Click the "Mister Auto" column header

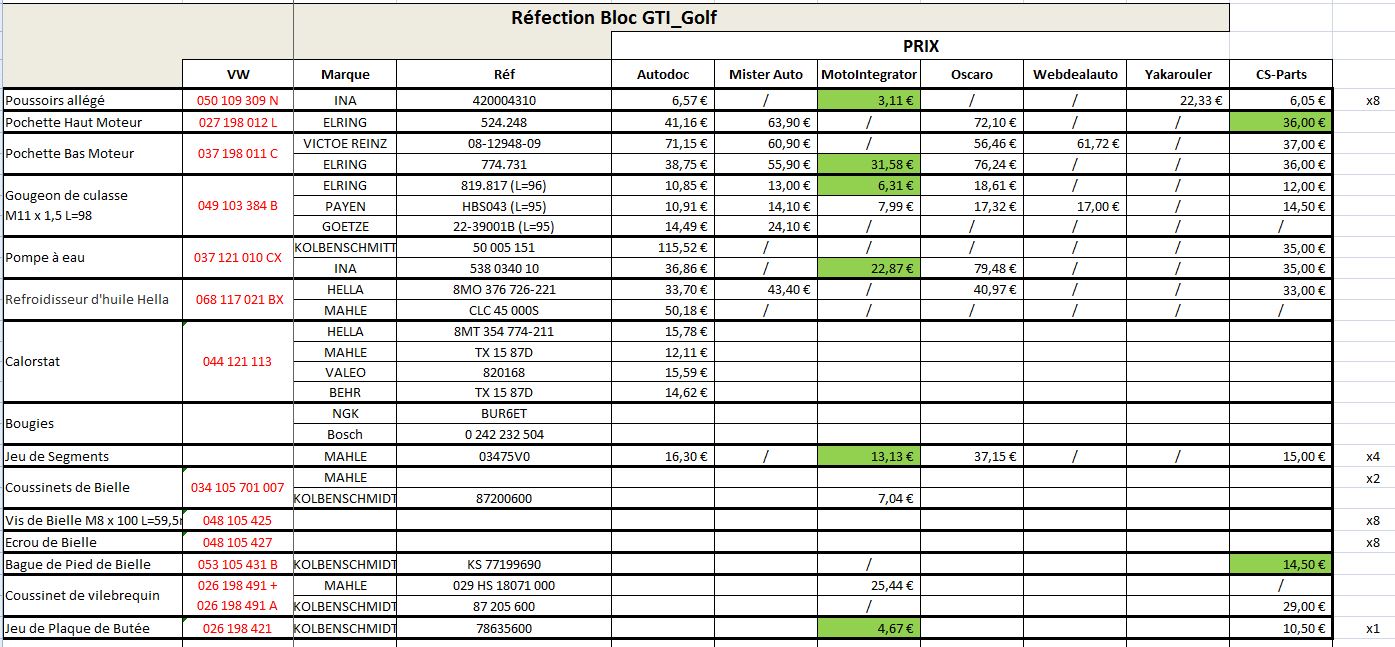click(766, 74)
